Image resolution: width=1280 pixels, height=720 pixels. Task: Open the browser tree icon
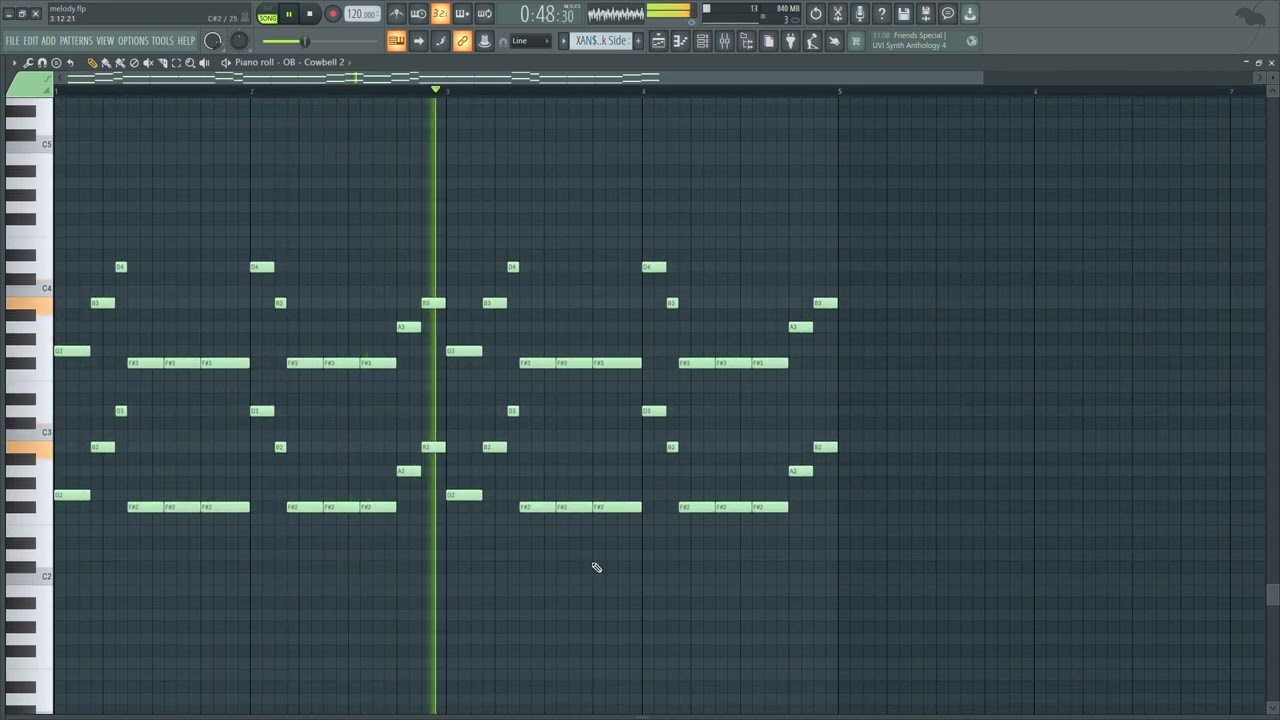click(747, 41)
